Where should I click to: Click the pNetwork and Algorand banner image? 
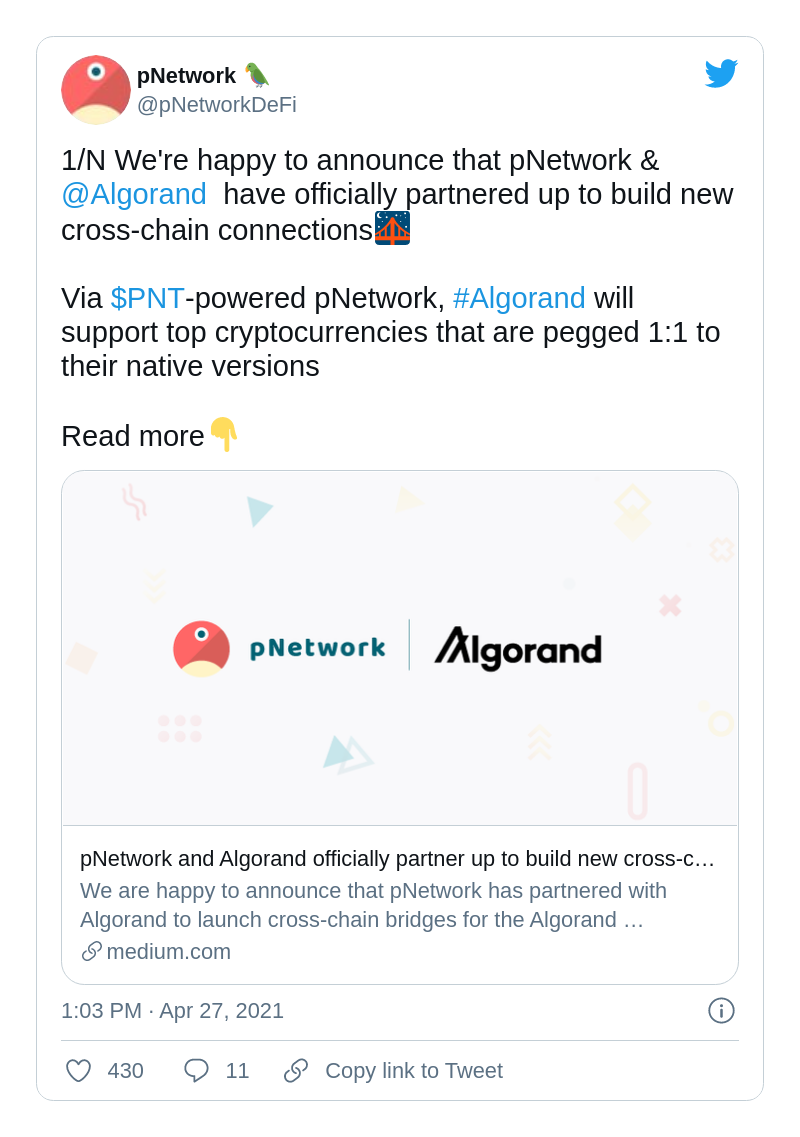click(x=400, y=647)
